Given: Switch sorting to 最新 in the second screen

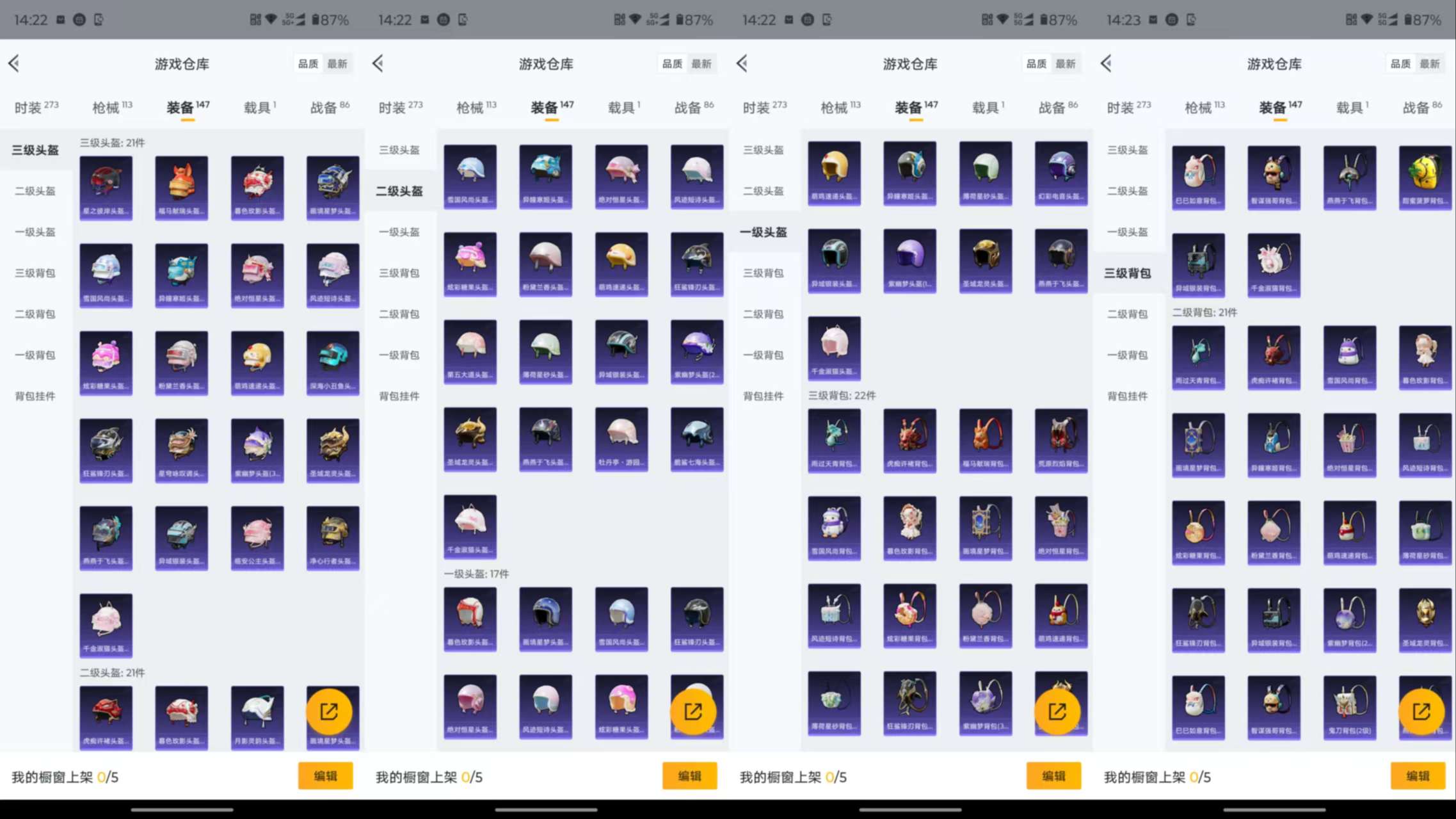Looking at the screenshot, I should pos(701,64).
